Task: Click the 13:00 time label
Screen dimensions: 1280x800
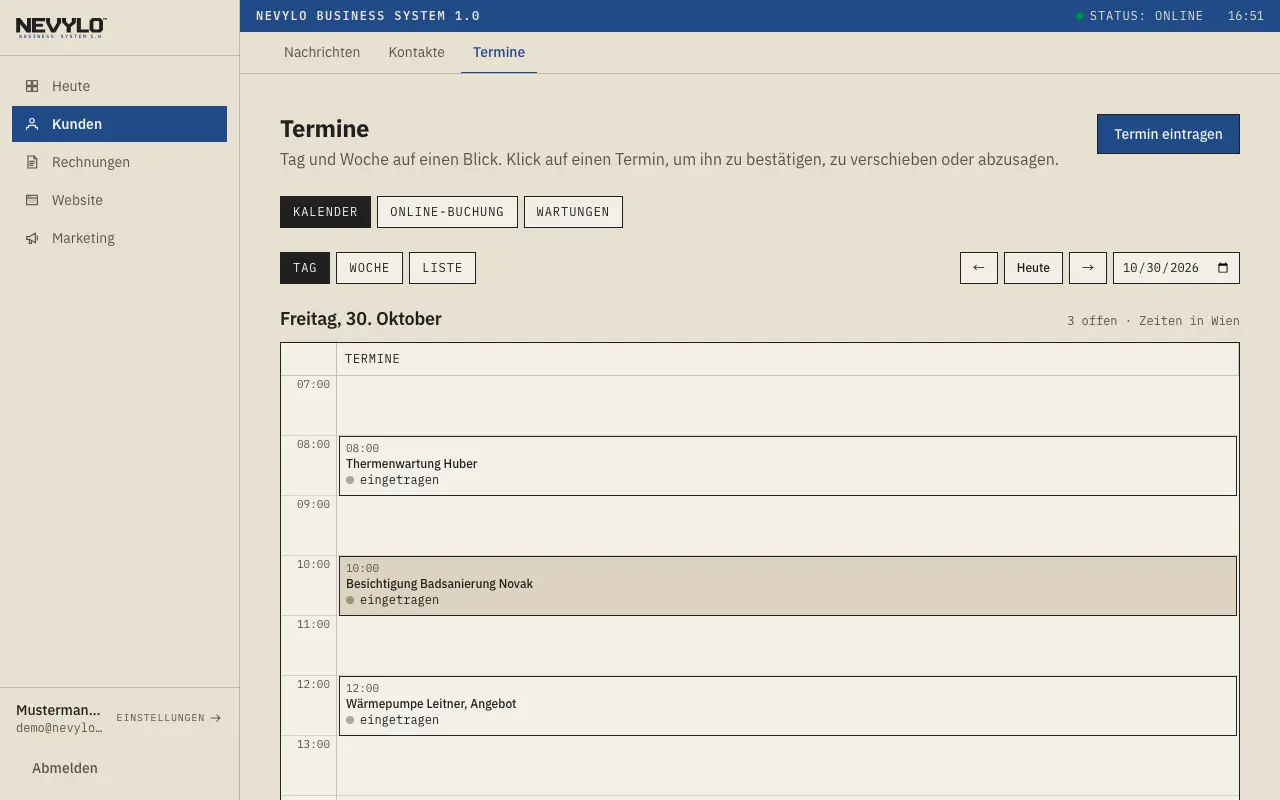Action: pos(313,744)
